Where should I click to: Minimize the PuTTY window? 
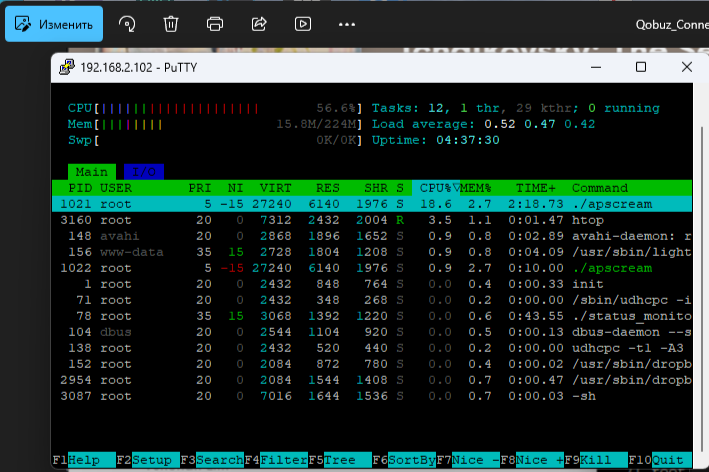click(x=596, y=68)
